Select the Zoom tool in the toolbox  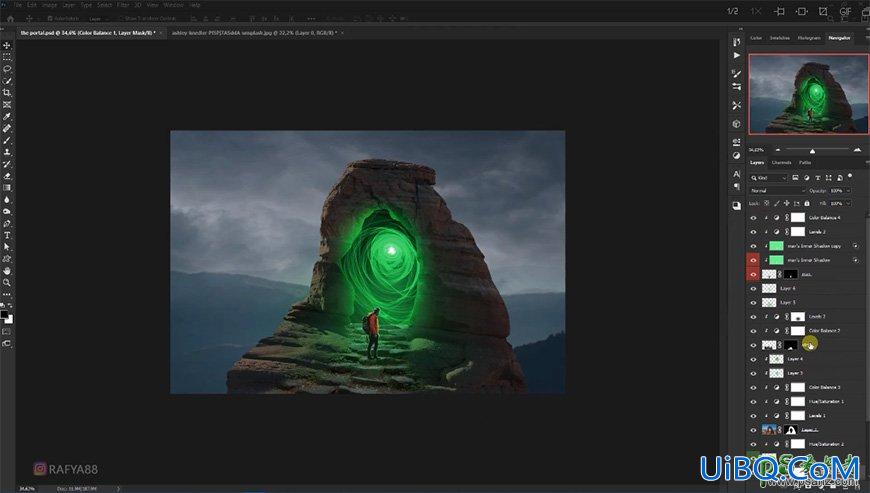7,282
